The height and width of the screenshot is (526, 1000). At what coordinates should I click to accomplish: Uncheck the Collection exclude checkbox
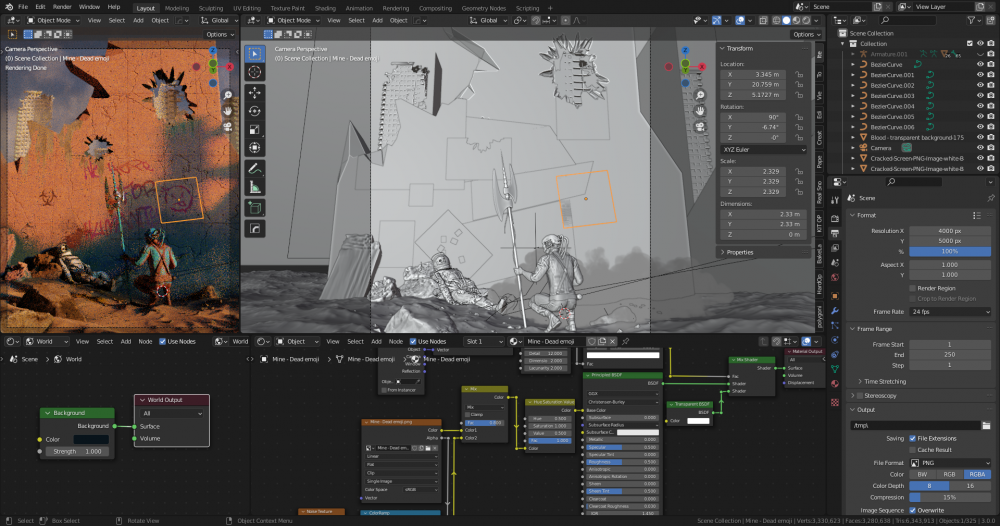[x=970, y=44]
